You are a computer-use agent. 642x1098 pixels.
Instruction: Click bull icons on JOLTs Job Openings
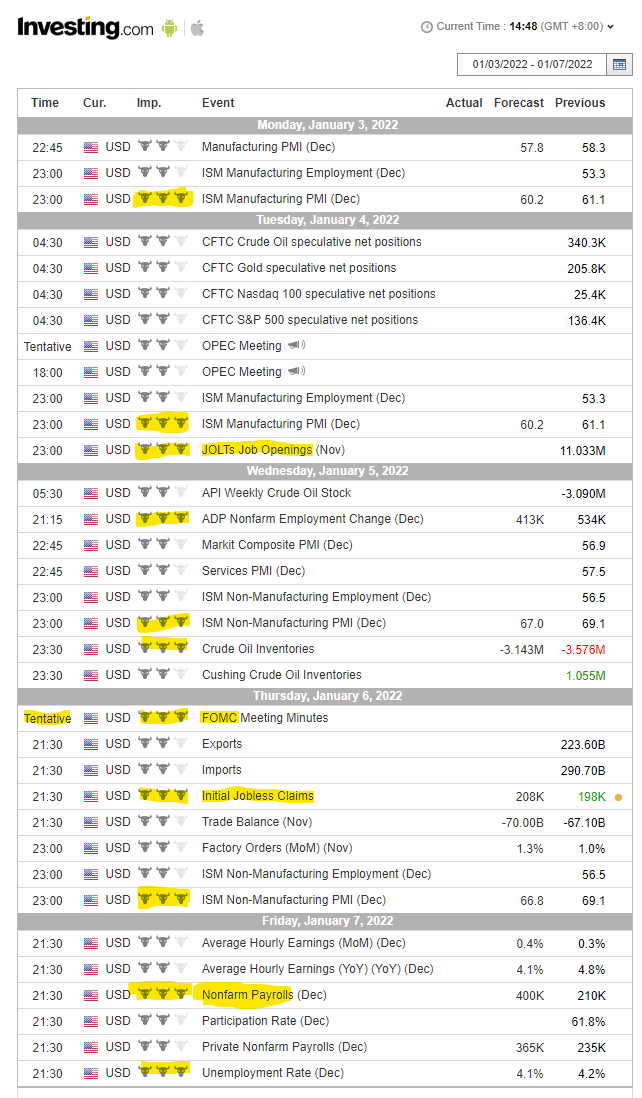click(163, 449)
